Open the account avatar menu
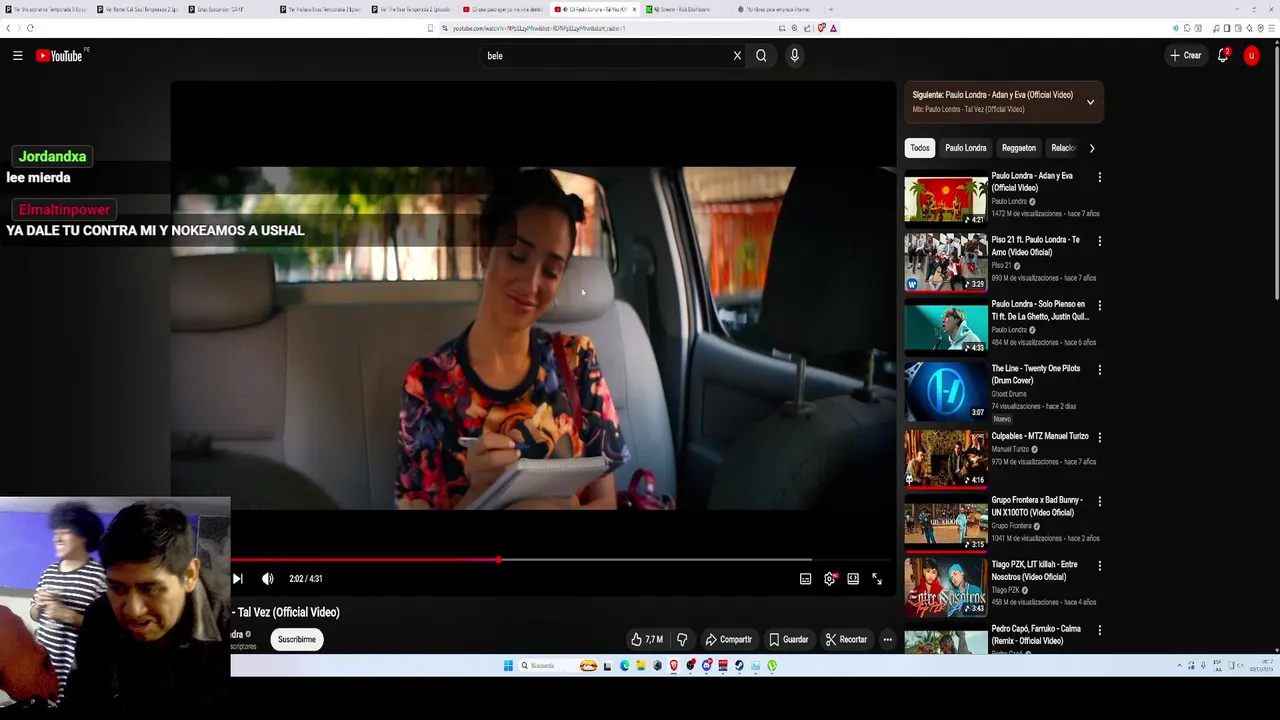The height and width of the screenshot is (720, 1280). tap(1251, 56)
